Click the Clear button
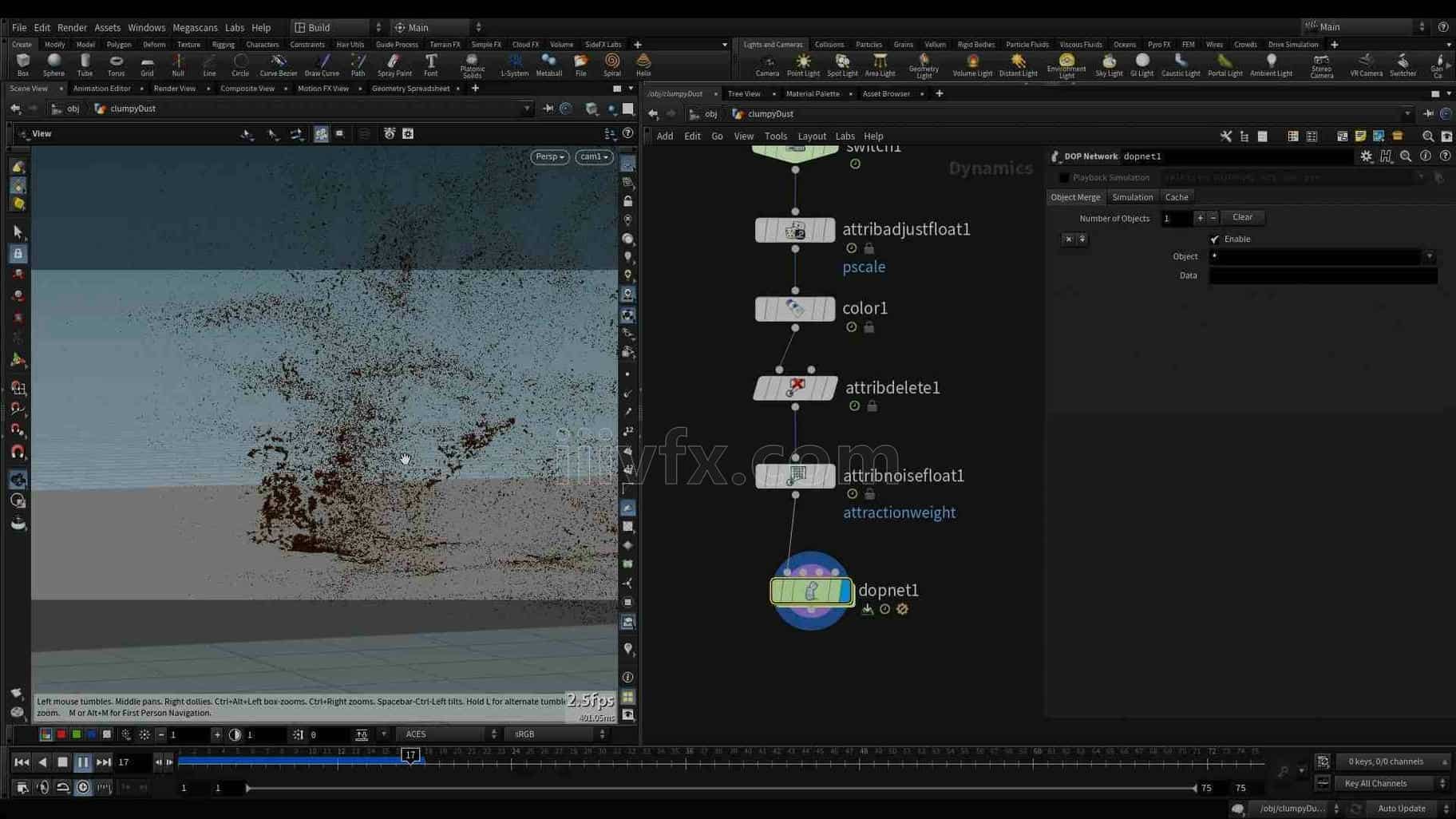Screen dimensions: 1456x819 tap(1242, 217)
